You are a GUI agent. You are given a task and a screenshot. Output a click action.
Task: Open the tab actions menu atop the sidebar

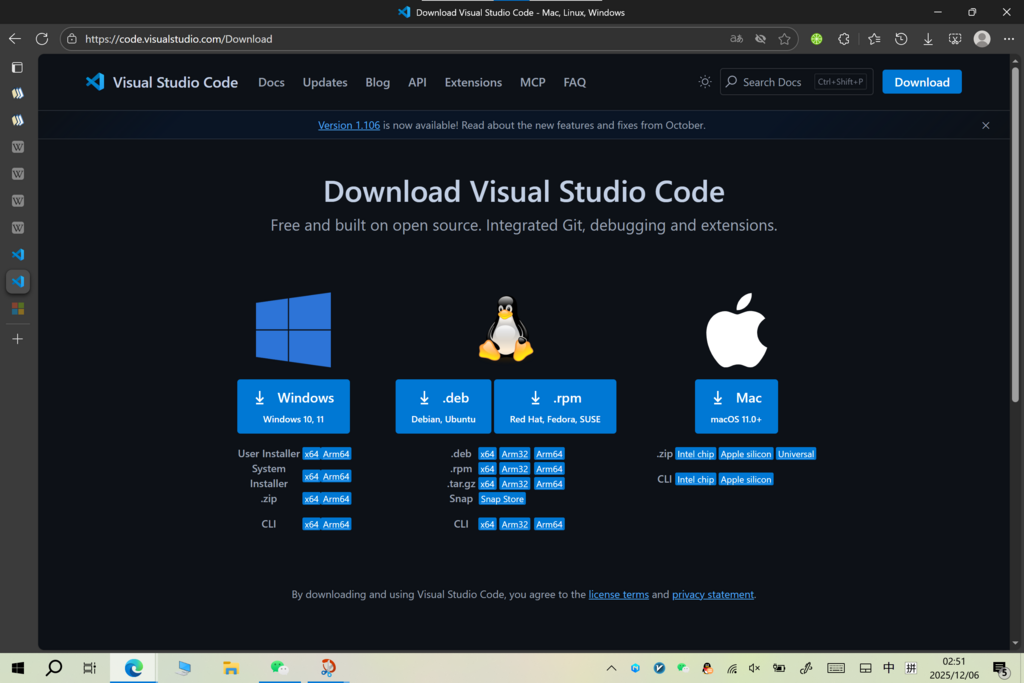(16, 67)
